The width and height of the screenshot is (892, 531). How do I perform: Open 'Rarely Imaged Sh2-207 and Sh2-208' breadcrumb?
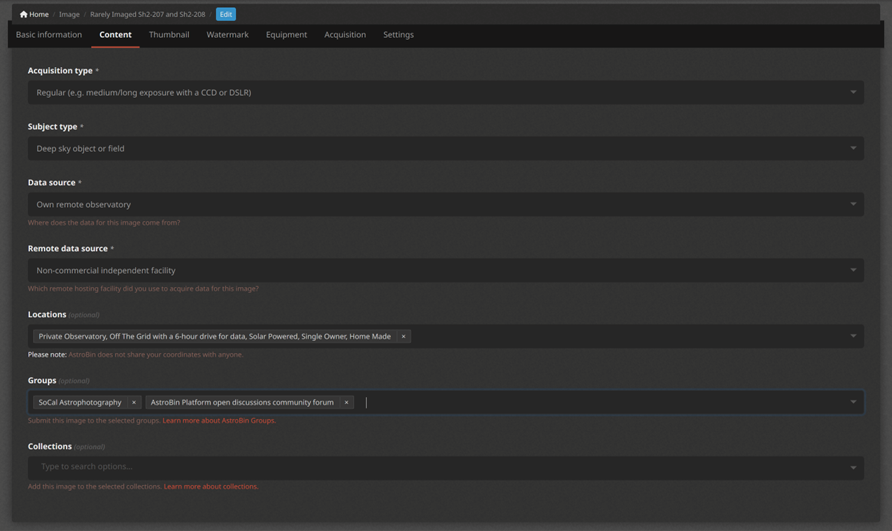(x=147, y=14)
